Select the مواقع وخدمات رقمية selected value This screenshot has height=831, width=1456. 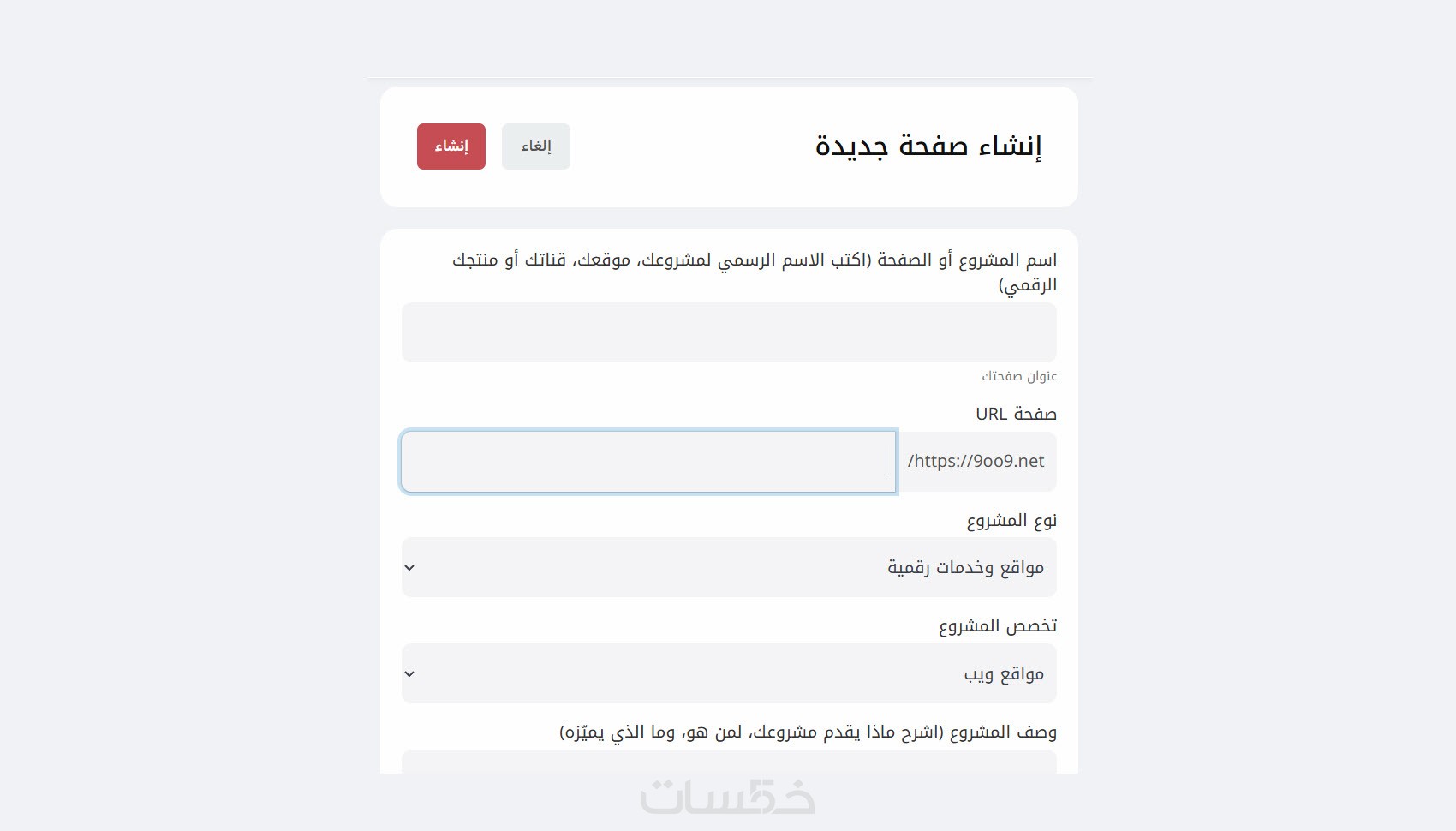point(965,567)
